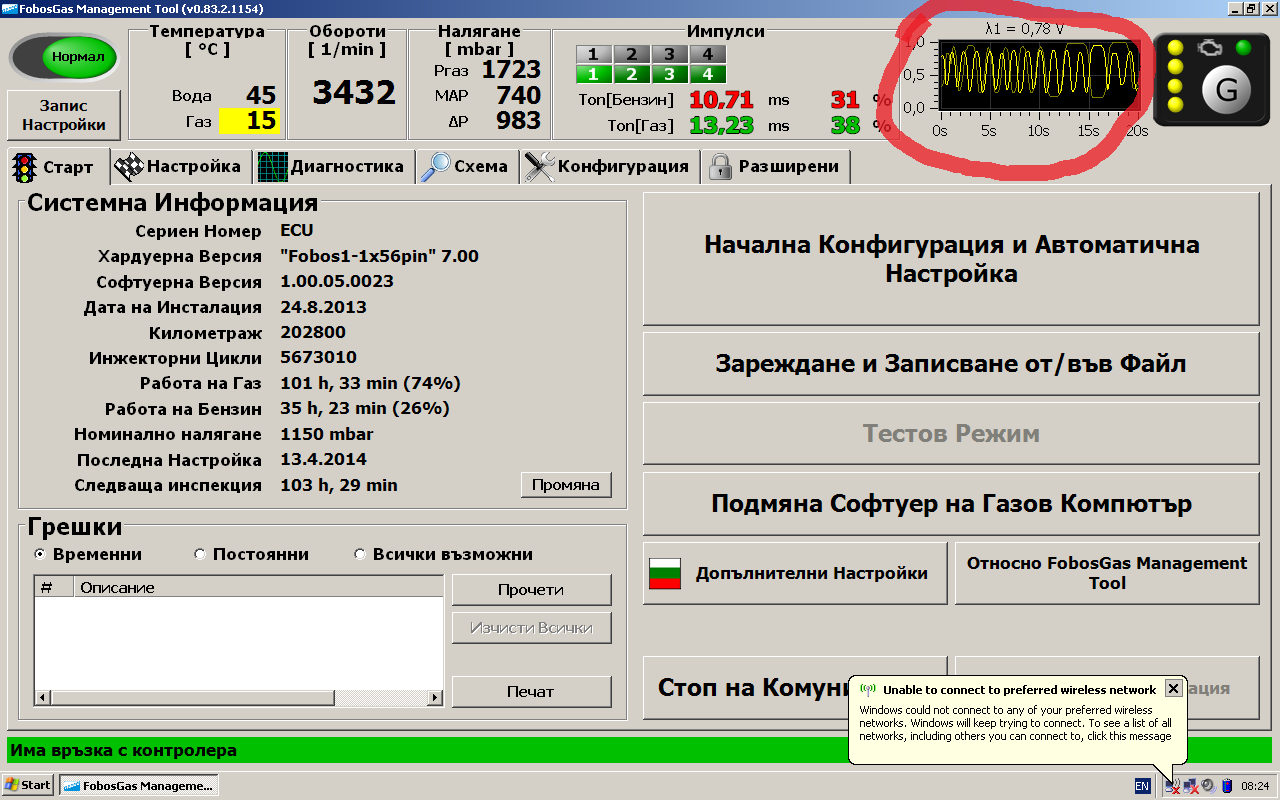This screenshot has width=1280, height=800.
Task: Click the round G fuel switch button
Action: (1225, 91)
